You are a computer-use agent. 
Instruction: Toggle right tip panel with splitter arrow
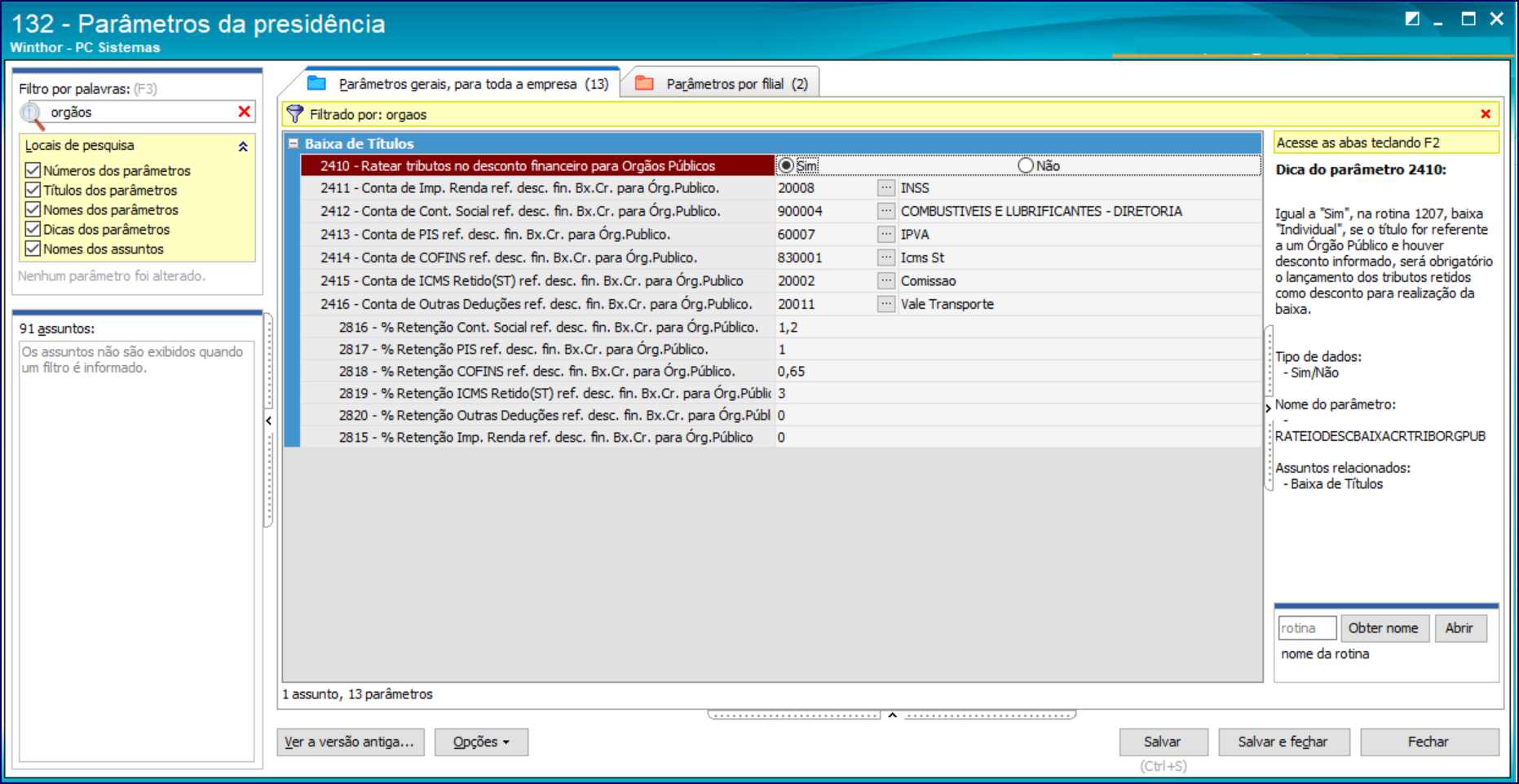pos(1269,407)
